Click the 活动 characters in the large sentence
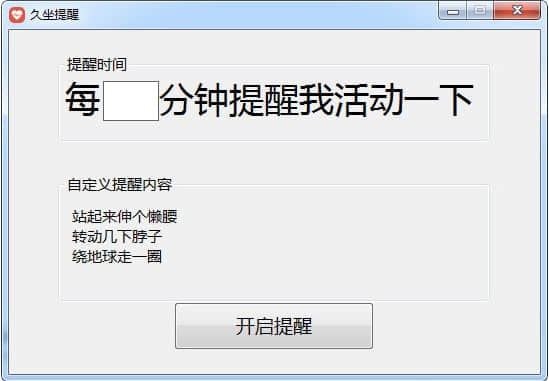The image size is (549, 381). 368,99
